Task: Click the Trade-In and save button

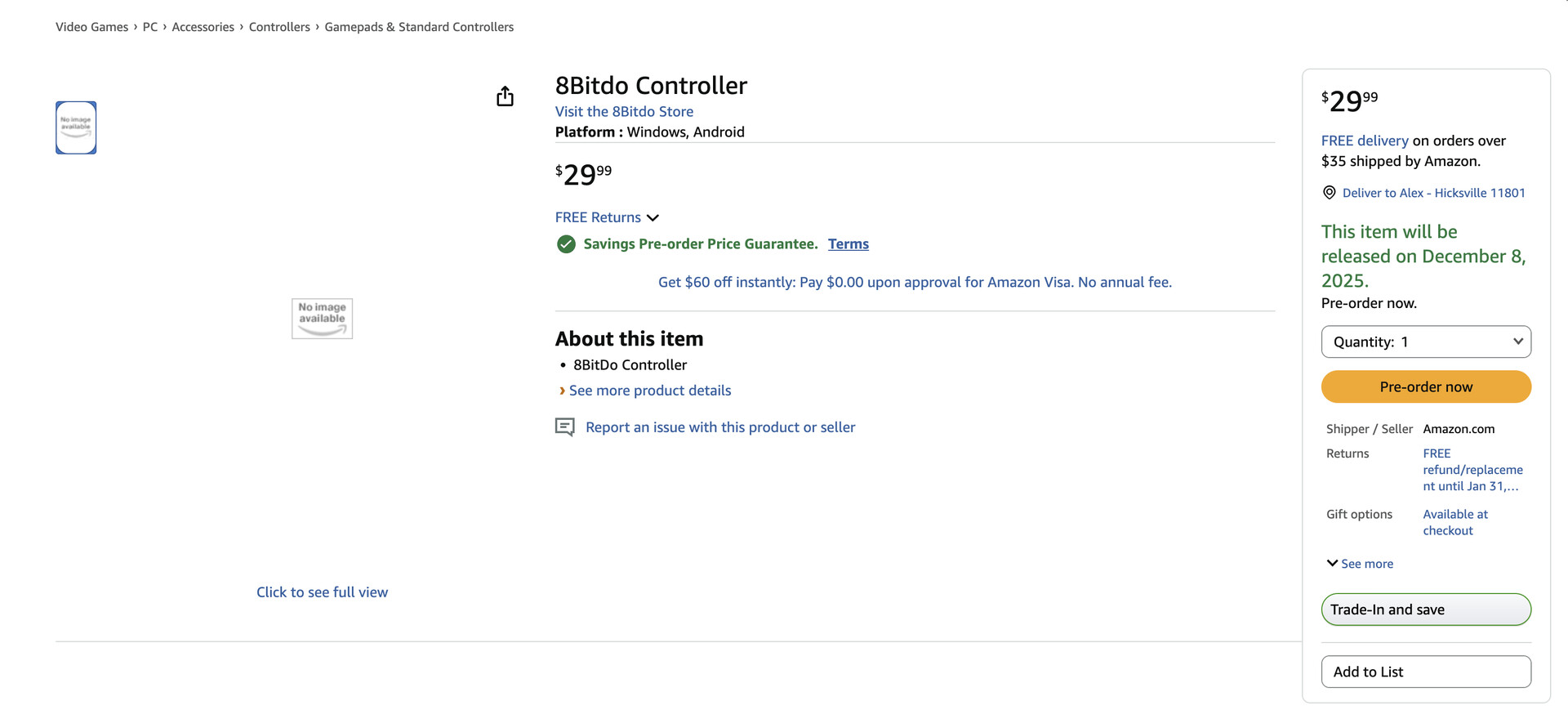Action: click(x=1425, y=610)
